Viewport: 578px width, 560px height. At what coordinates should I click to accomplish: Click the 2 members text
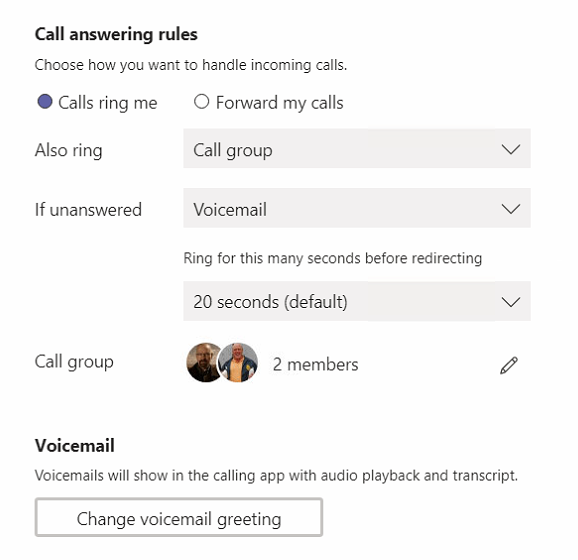[315, 365]
